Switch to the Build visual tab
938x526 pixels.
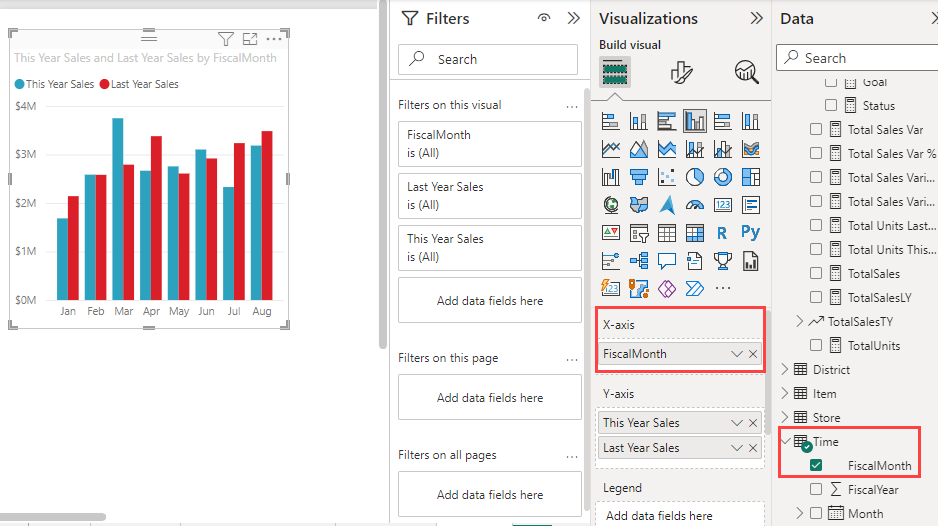pos(615,72)
